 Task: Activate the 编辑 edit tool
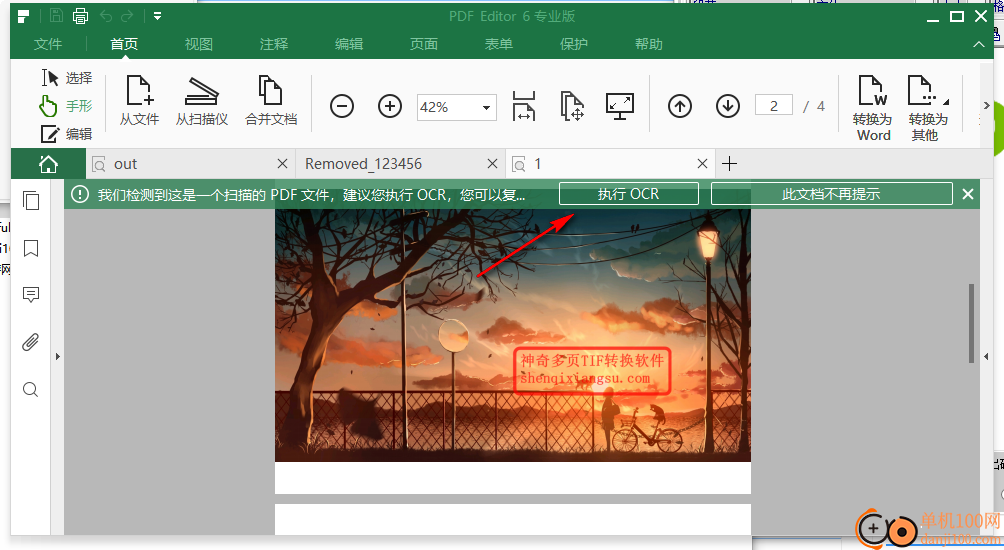tap(67, 134)
